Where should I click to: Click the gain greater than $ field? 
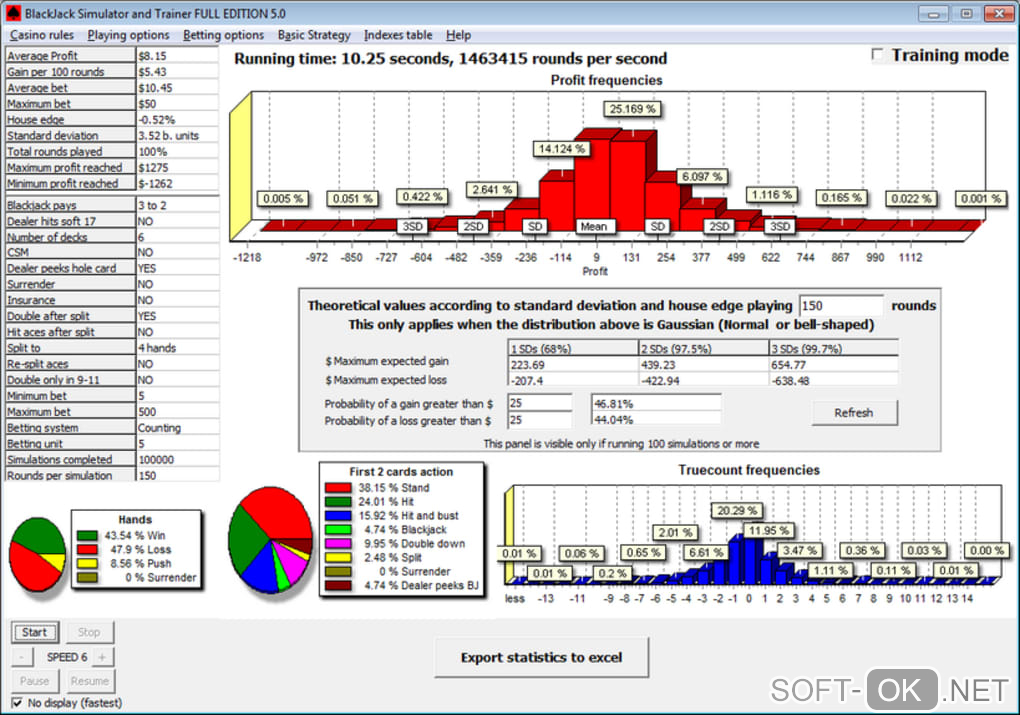click(x=539, y=403)
